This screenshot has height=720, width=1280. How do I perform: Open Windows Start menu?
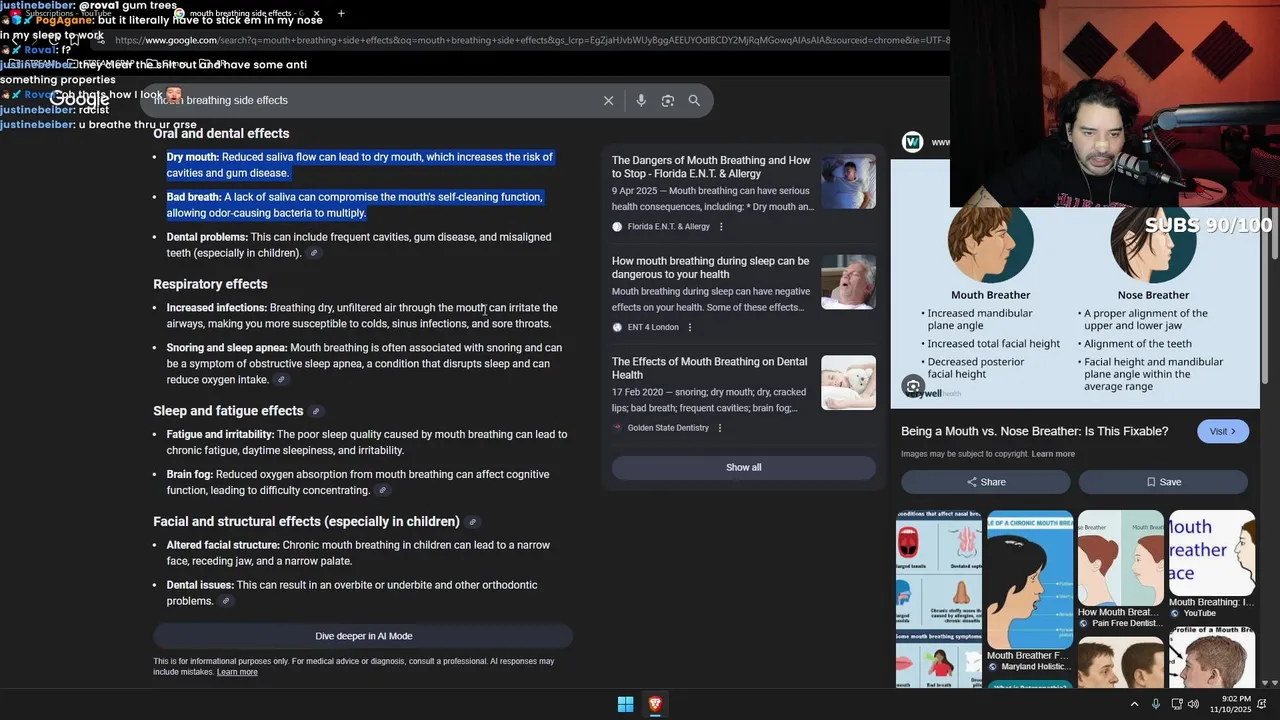(x=625, y=704)
